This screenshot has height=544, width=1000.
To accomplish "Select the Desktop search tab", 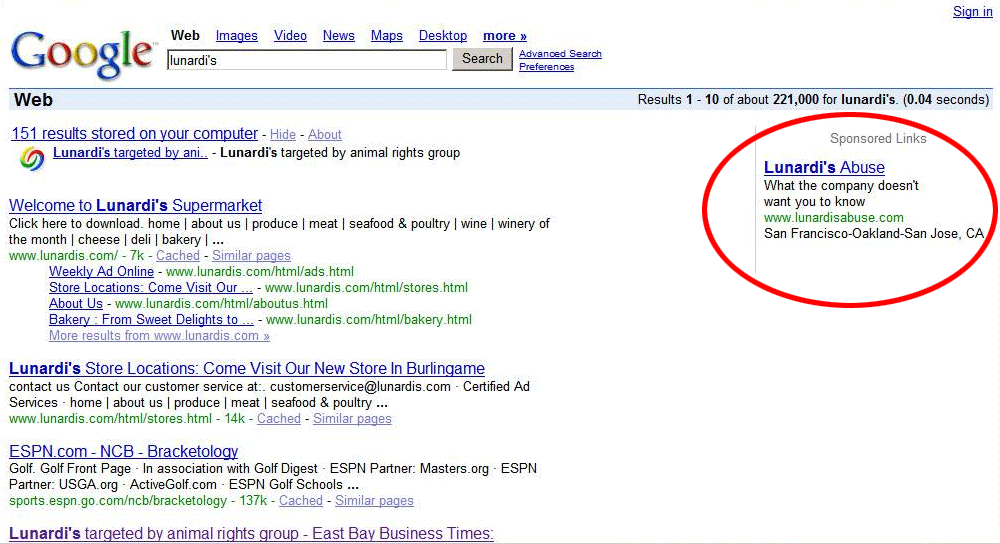I will (x=442, y=36).
